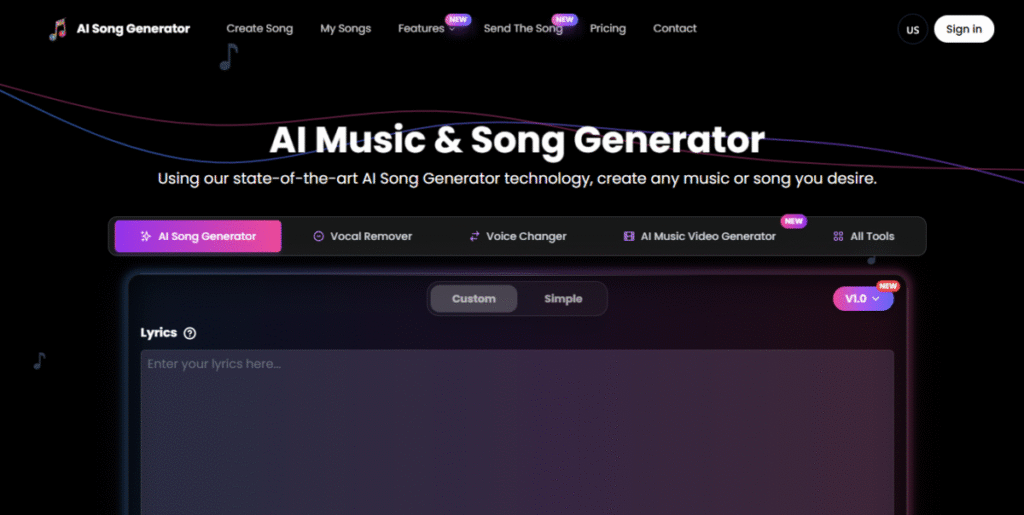
Task: Go to My Songs page
Action: pyautogui.click(x=345, y=29)
